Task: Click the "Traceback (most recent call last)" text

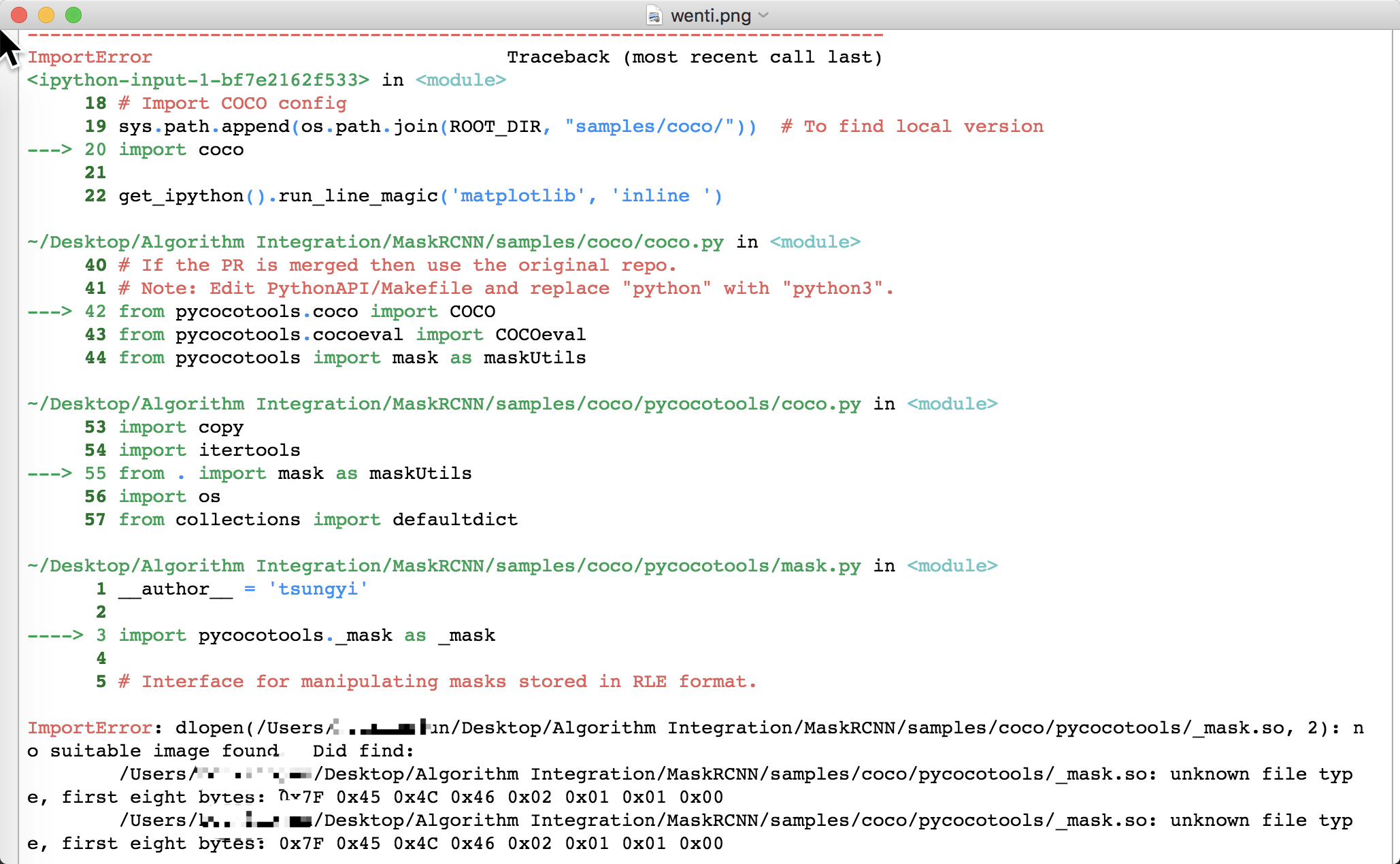Action: click(694, 57)
